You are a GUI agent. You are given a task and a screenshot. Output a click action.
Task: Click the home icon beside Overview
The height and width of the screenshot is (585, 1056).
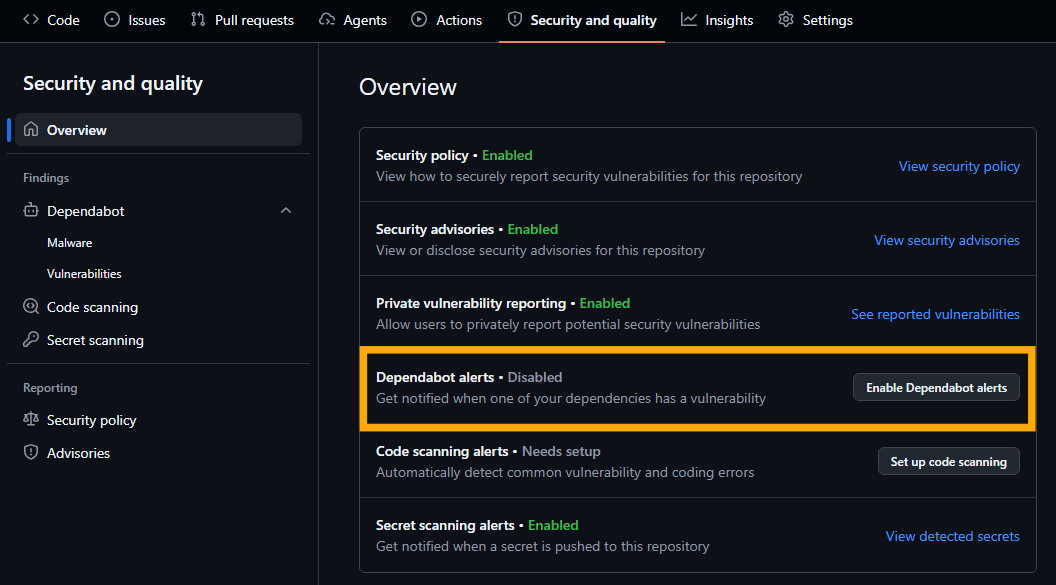pyautogui.click(x=31, y=129)
